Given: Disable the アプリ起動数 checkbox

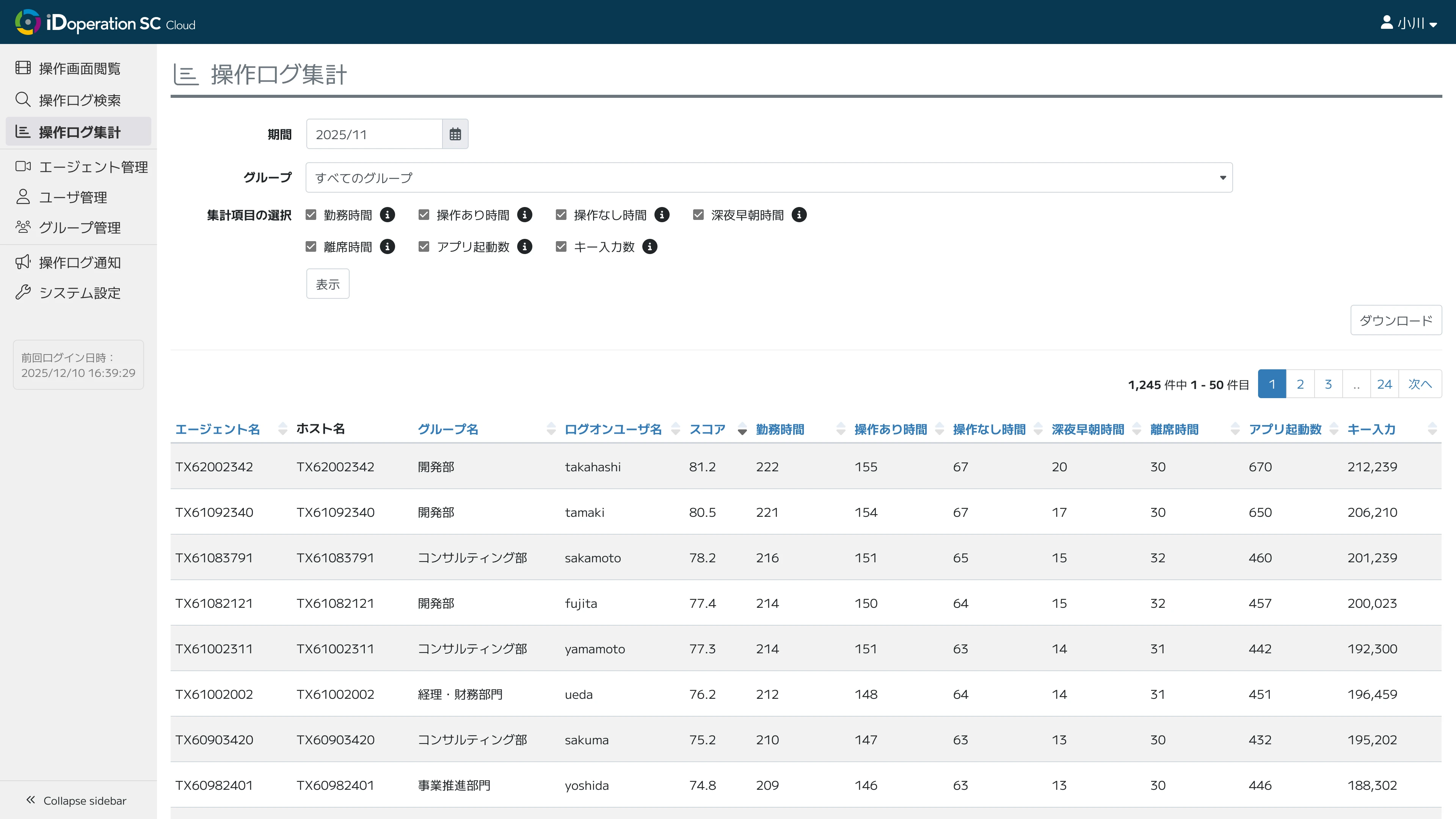Looking at the screenshot, I should (x=424, y=246).
